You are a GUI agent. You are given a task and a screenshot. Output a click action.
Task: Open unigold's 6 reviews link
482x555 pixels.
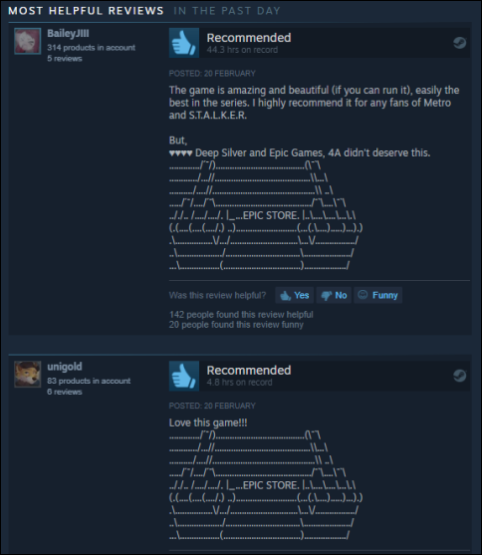(65, 392)
